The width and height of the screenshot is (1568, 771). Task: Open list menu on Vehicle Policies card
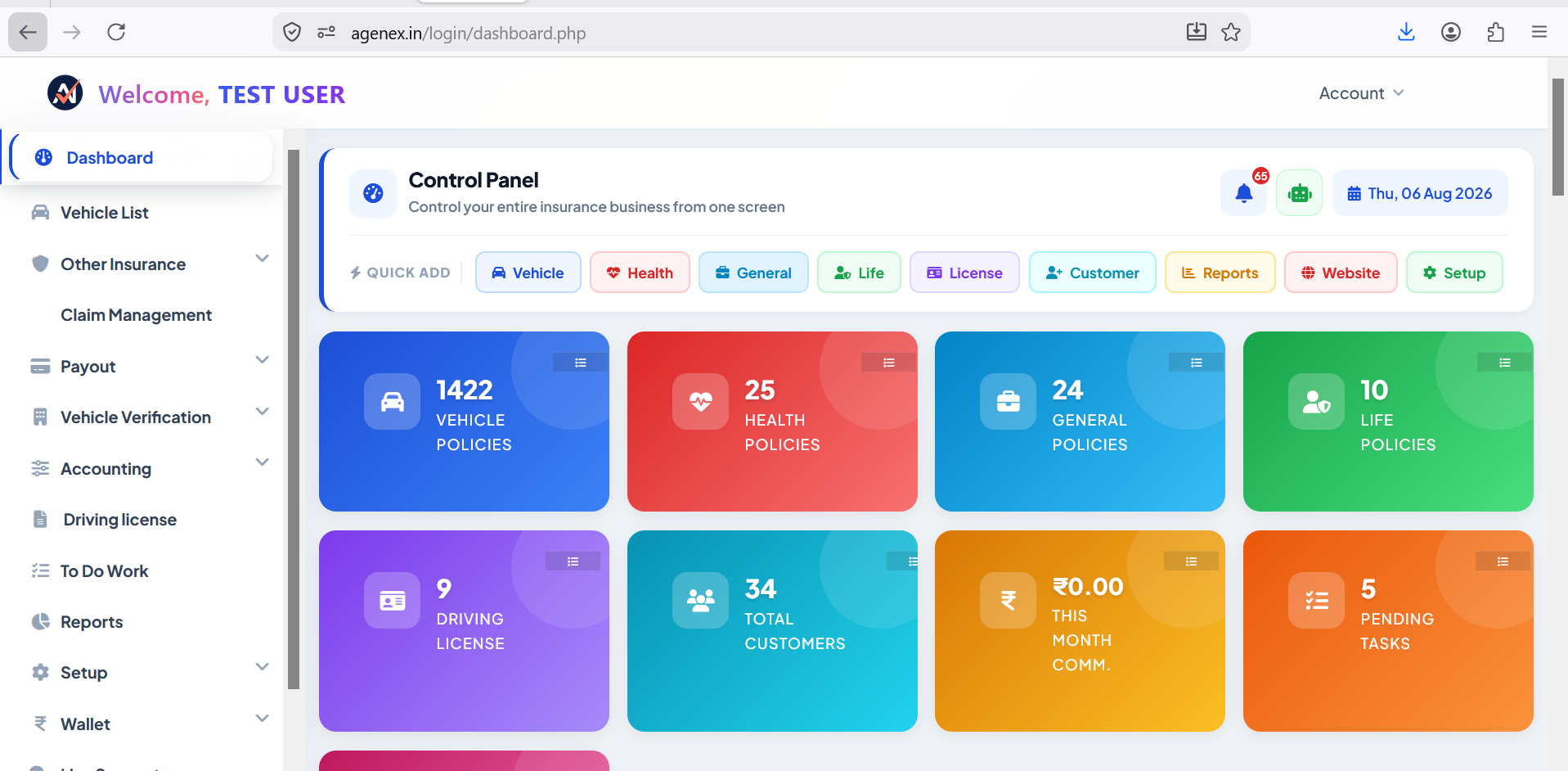tap(581, 363)
